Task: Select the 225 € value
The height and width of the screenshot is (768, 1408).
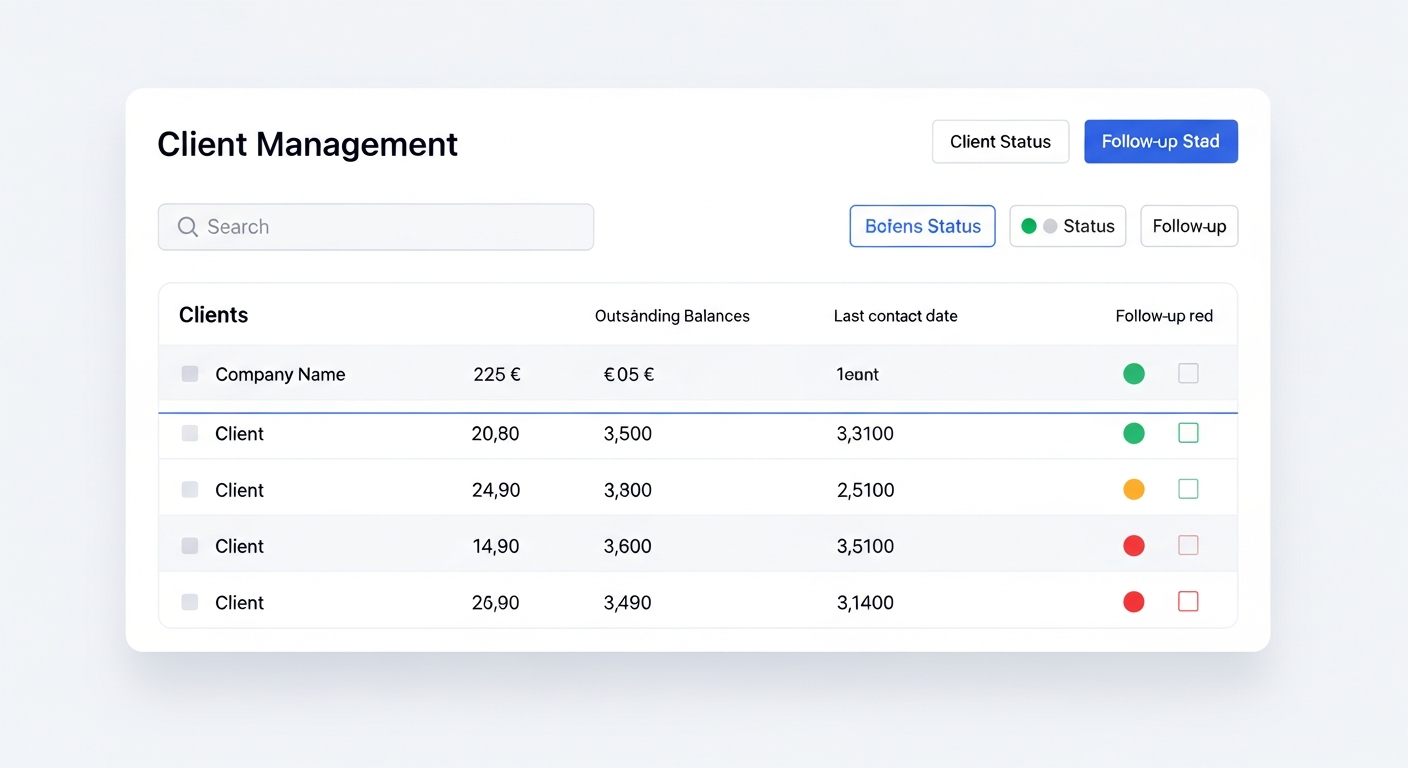Action: (497, 374)
